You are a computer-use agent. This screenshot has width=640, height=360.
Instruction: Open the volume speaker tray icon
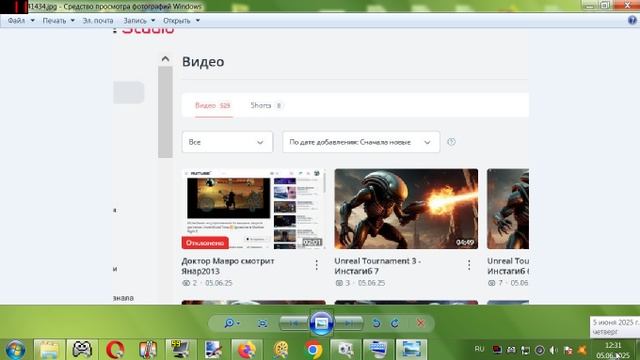click(x=553, y=350)
